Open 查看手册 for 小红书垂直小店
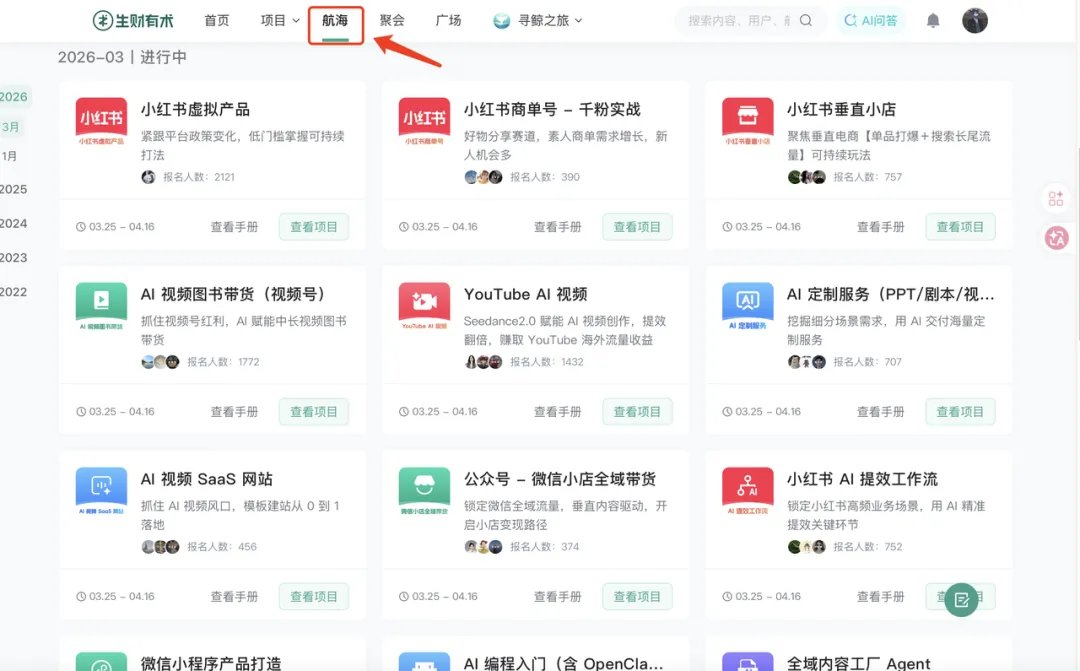Viewport: 1080px width, 671px height. pos(880,227)
